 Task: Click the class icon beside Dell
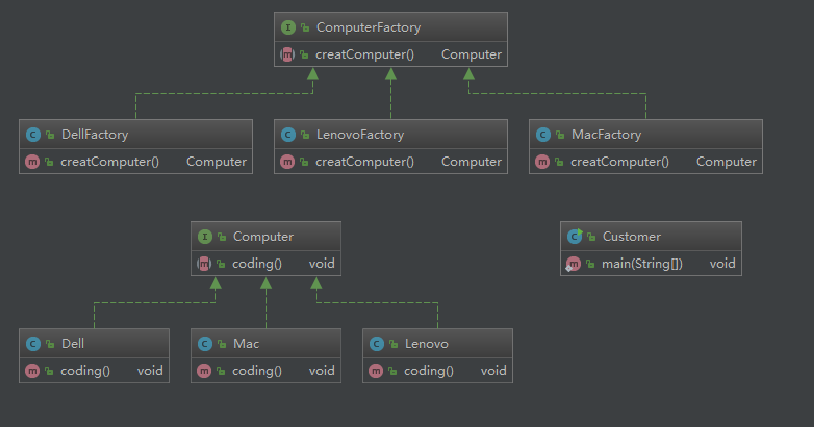coord(33,344)
